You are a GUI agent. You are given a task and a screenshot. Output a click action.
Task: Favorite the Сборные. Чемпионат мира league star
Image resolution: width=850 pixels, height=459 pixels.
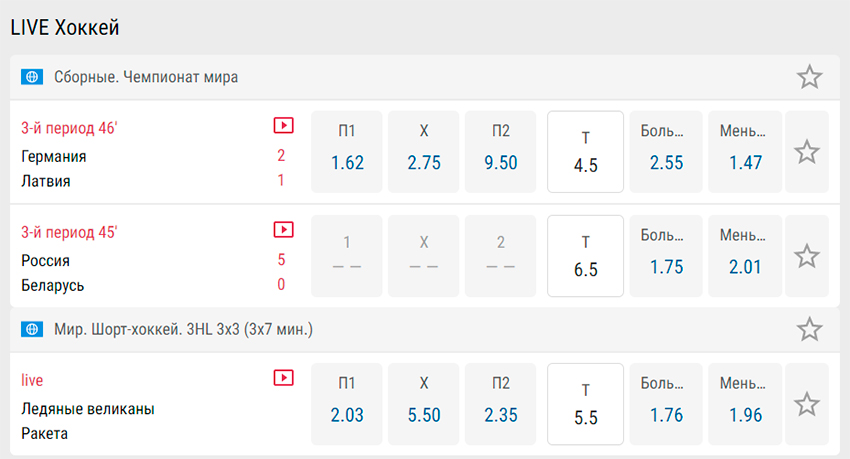(809, 77)
